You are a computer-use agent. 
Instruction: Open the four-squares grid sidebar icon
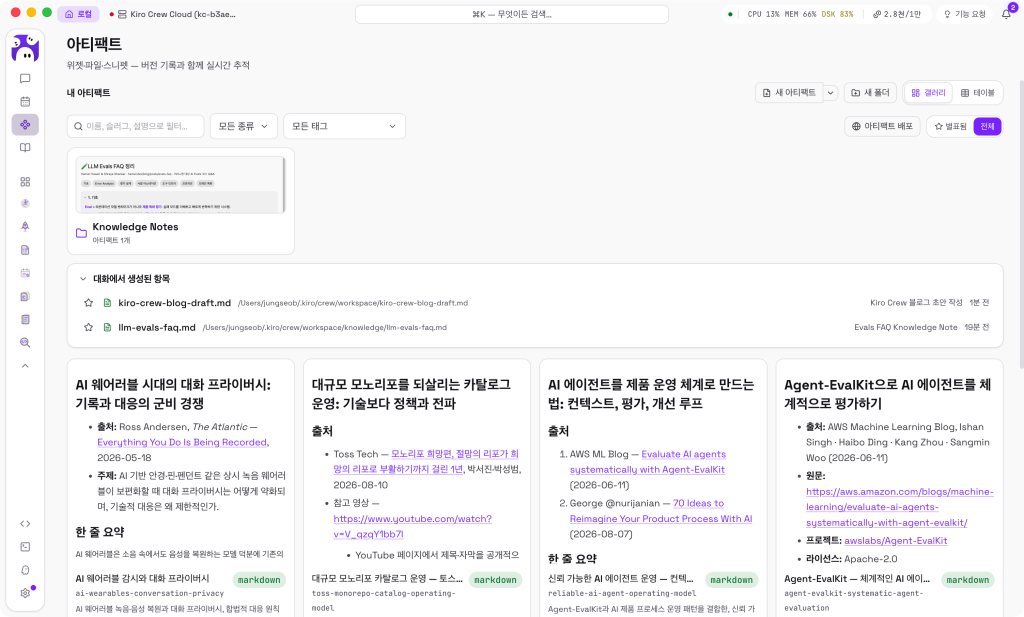coord(25,182)
